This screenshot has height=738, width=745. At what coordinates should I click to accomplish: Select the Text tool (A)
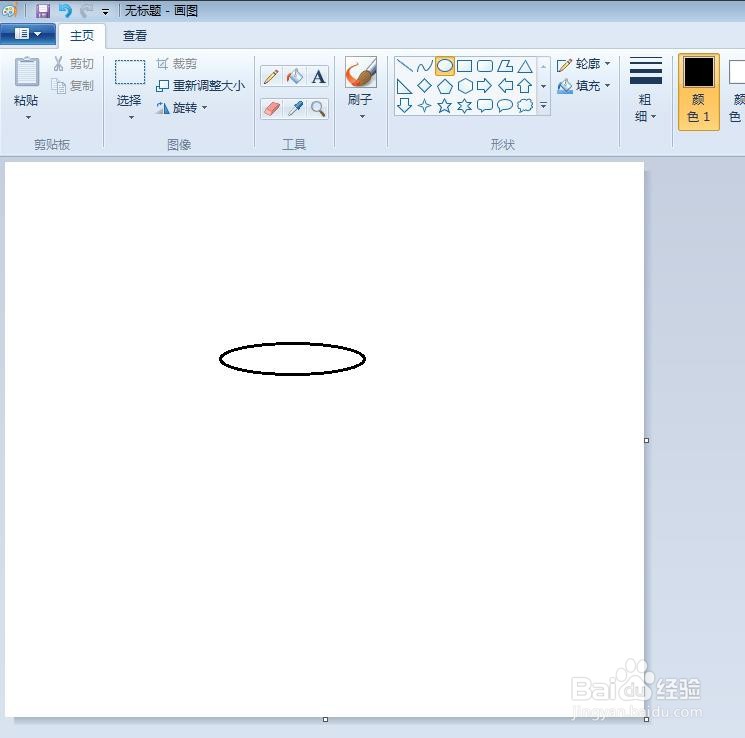[318, 77]
